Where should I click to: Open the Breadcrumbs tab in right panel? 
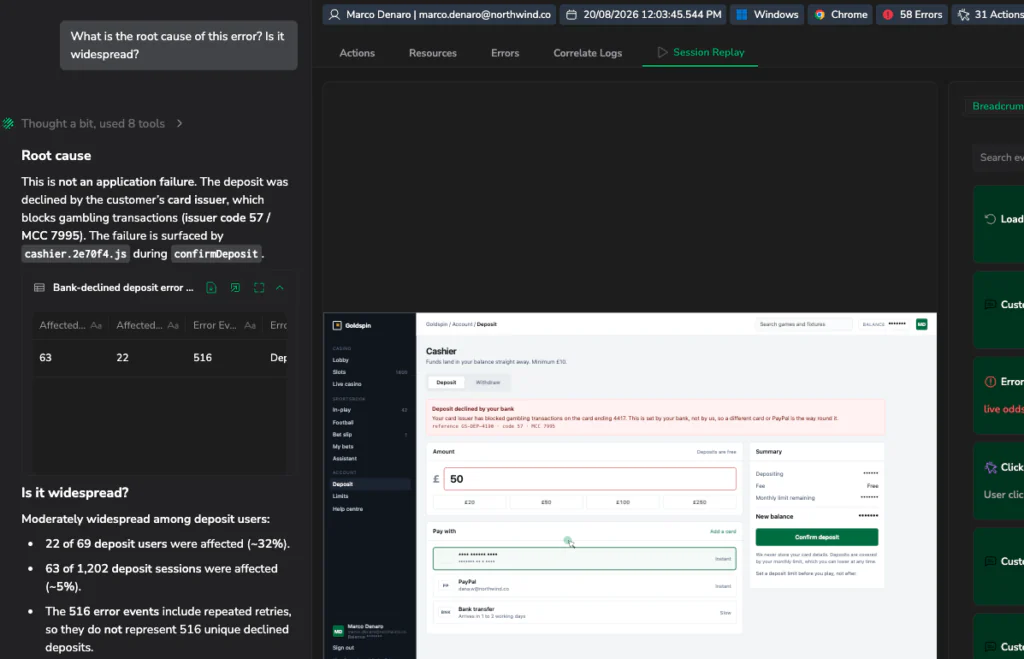click(x=996, y=106)
